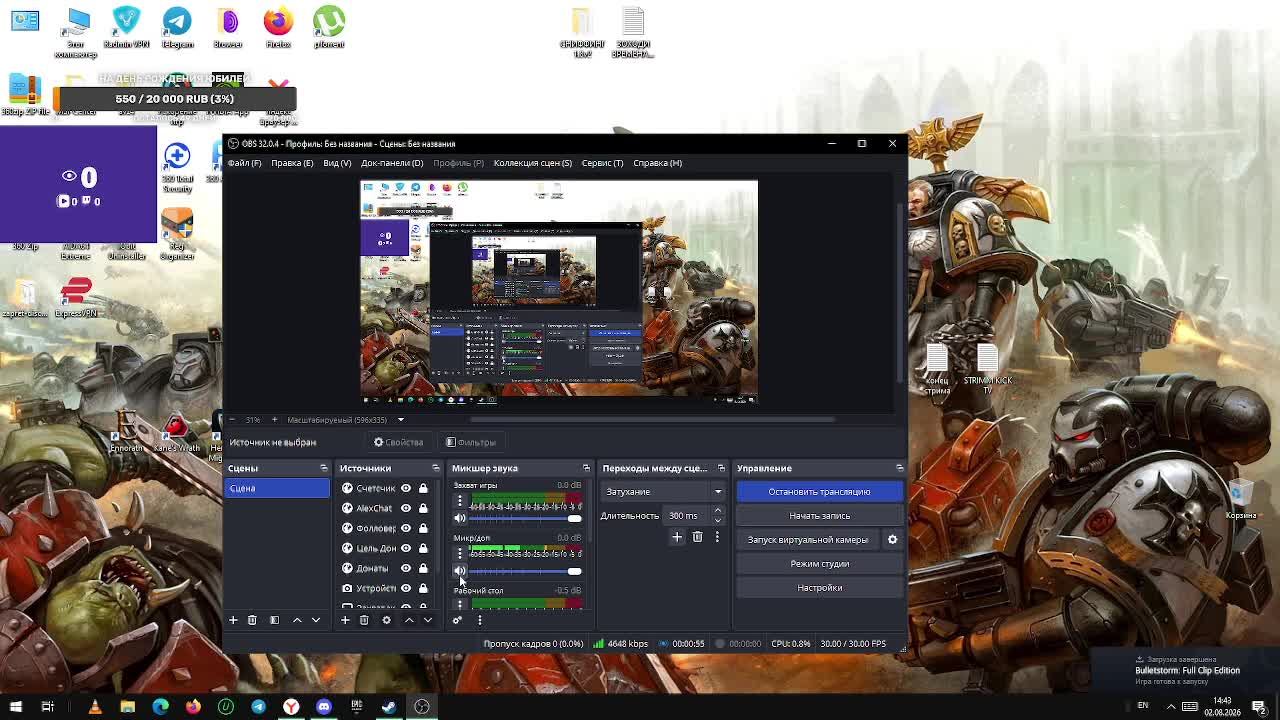The height and width of the screenshot is (720, 1280).
Task: Decrease transition duration with the down arrow
Action: coord(717,520)
